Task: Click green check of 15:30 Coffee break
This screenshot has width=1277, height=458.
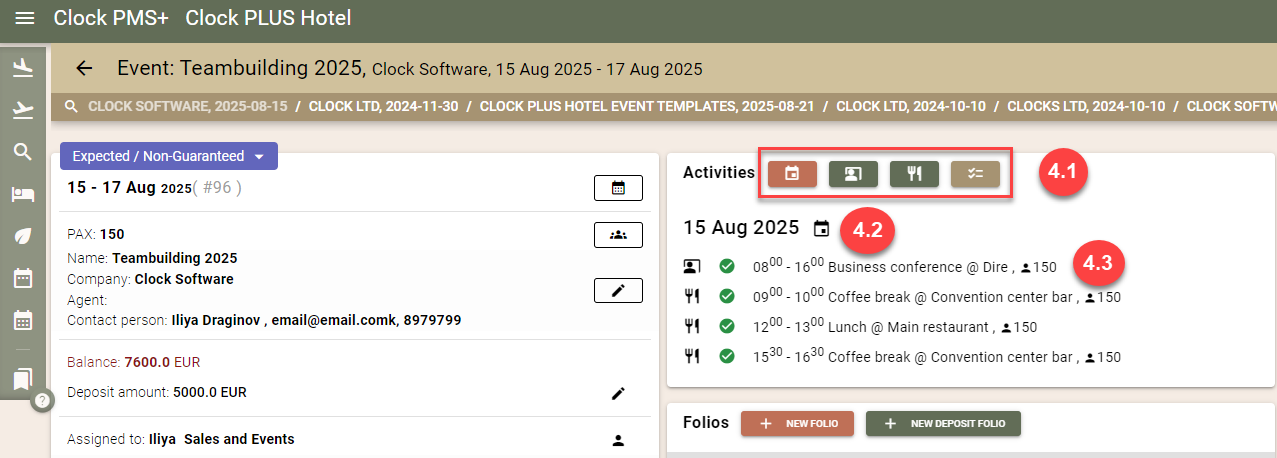Action: 727,356
